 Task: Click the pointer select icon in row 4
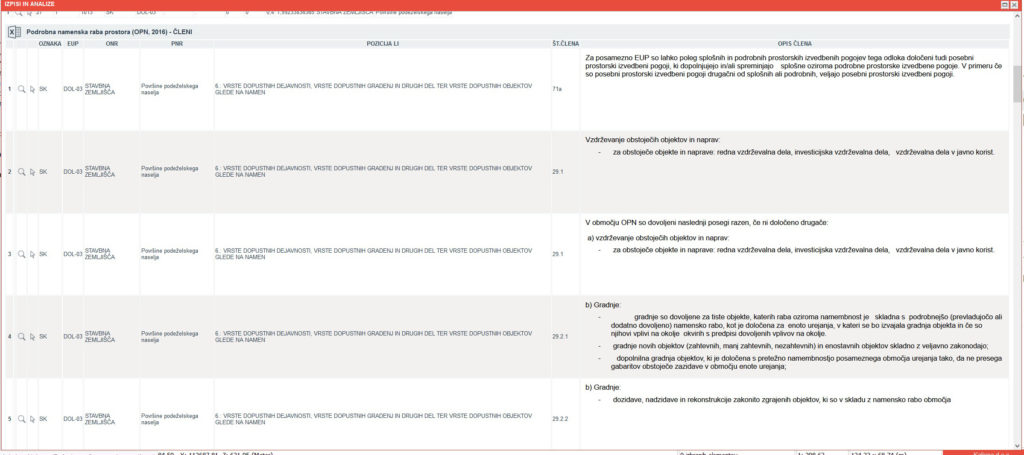point(32,337)
